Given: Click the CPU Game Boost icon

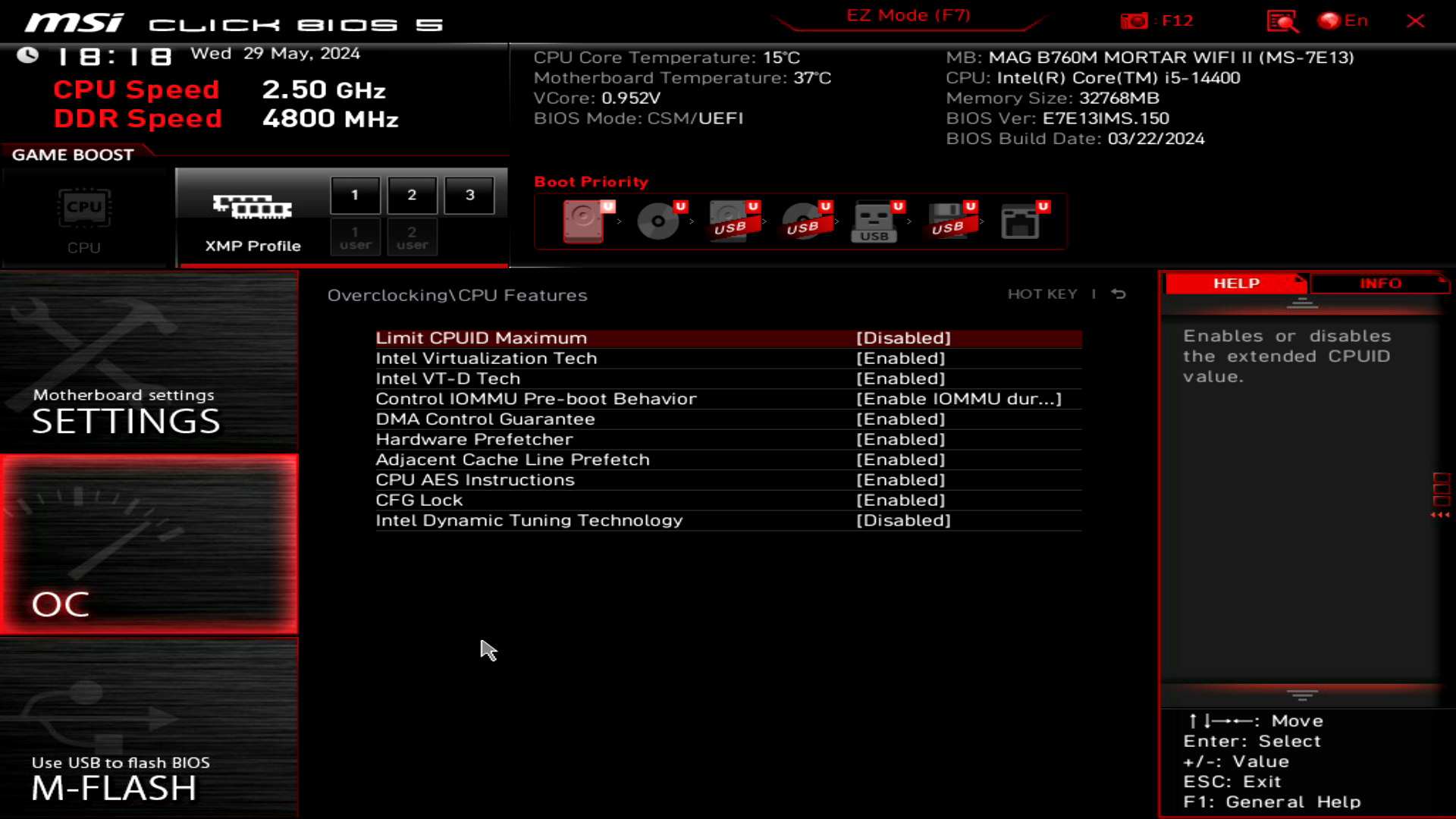Looking at the screenshot, I should (84, 209).
